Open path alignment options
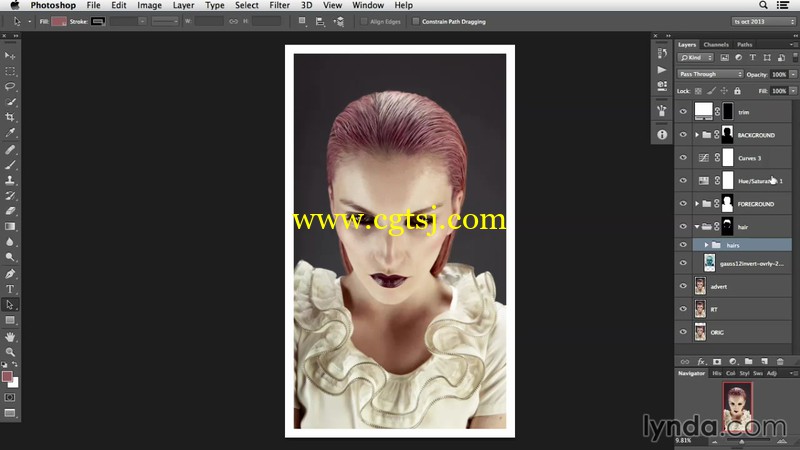Image resolution: width=800 pixels, height=450 pixels. coord(320,21)
